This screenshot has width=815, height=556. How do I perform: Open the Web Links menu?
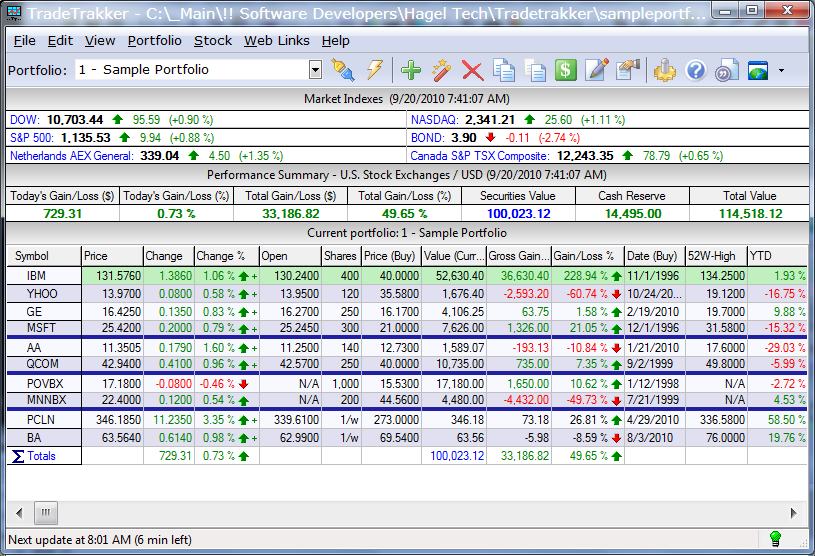(x=277, y=41)
